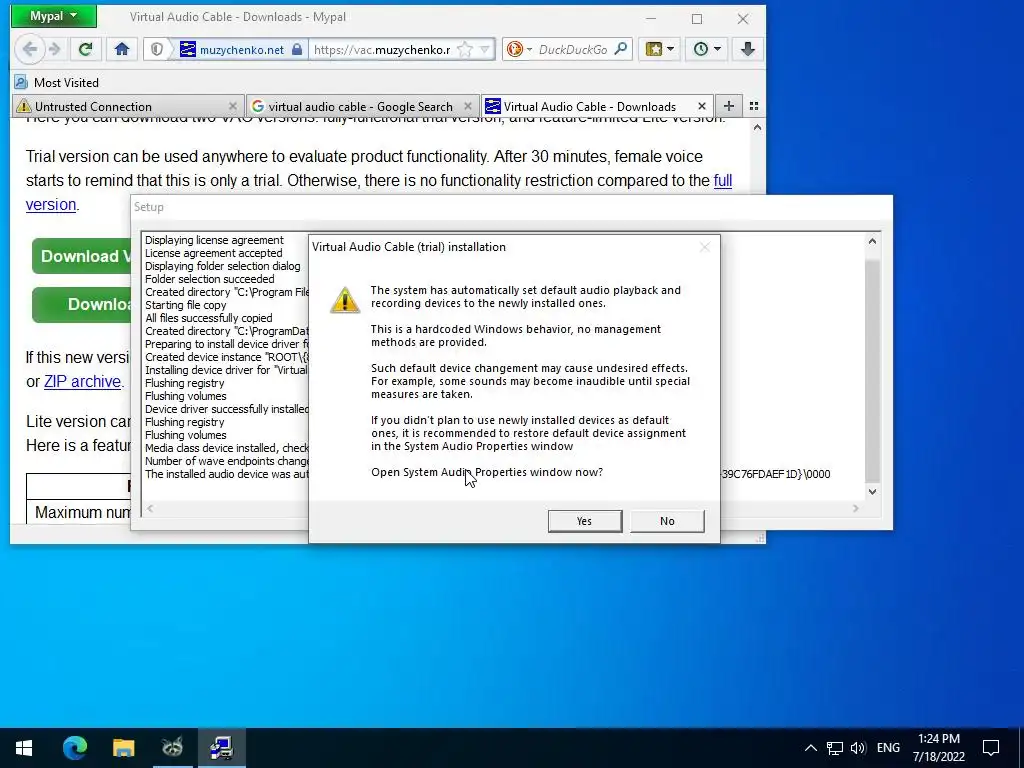Viewport: 1024px width, 768px height.
Task: Open a new tab with the plus icon
Action: (x=729, y=106)
